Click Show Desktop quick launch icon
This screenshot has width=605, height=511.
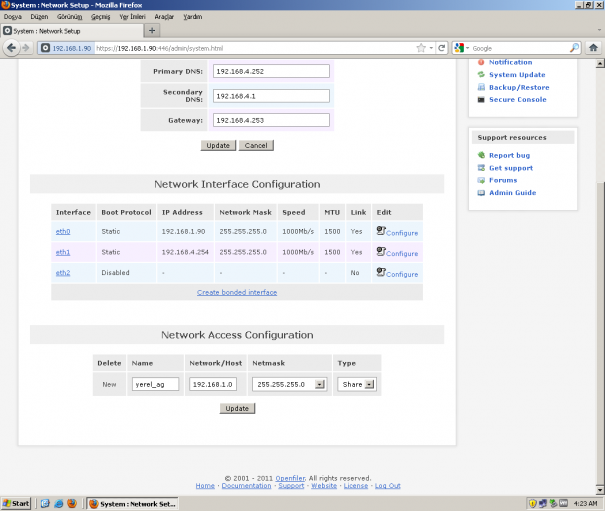[x=46, y=504]
